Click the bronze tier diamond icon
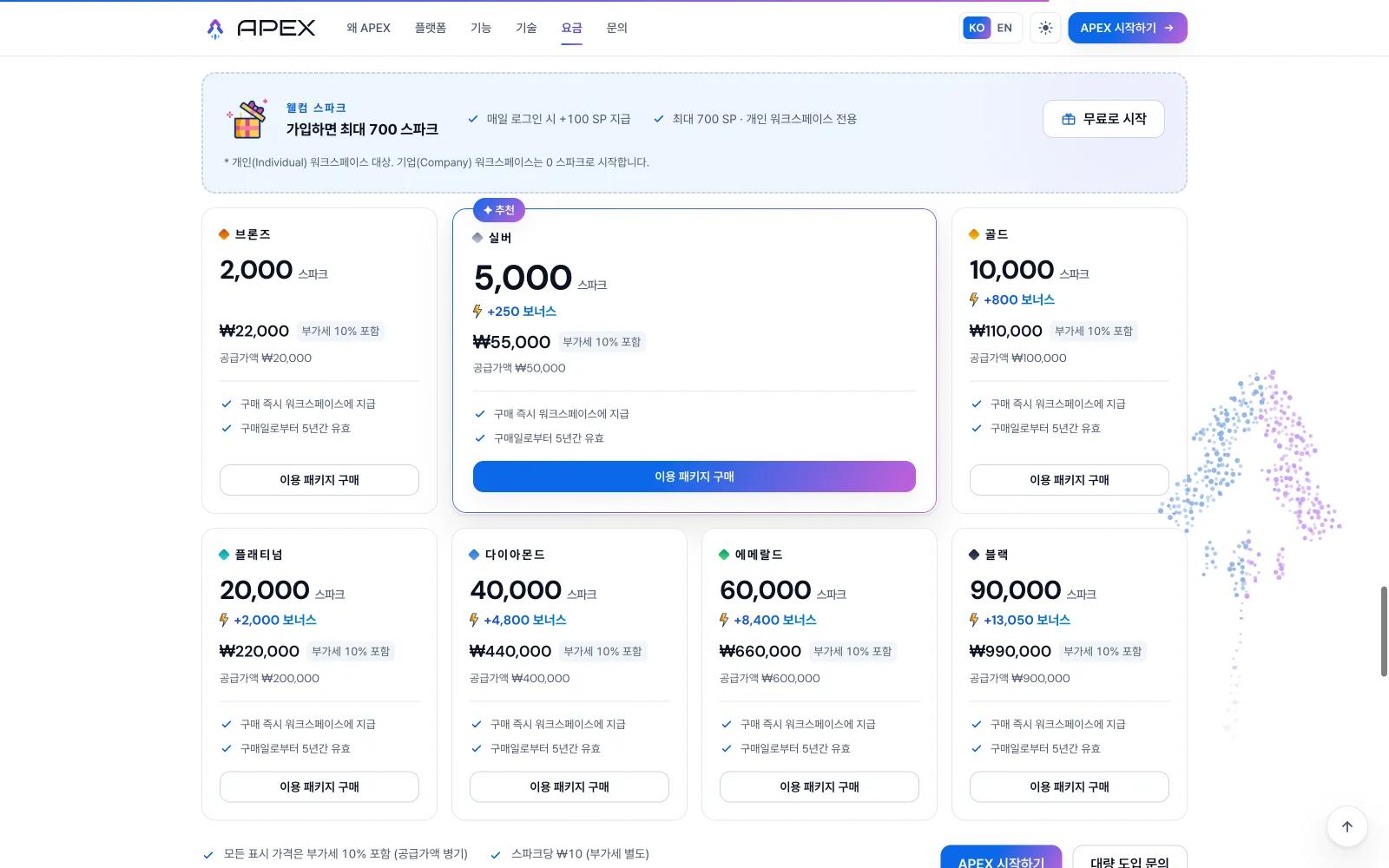The image size is (1389, 868). (x=224, y=234)
